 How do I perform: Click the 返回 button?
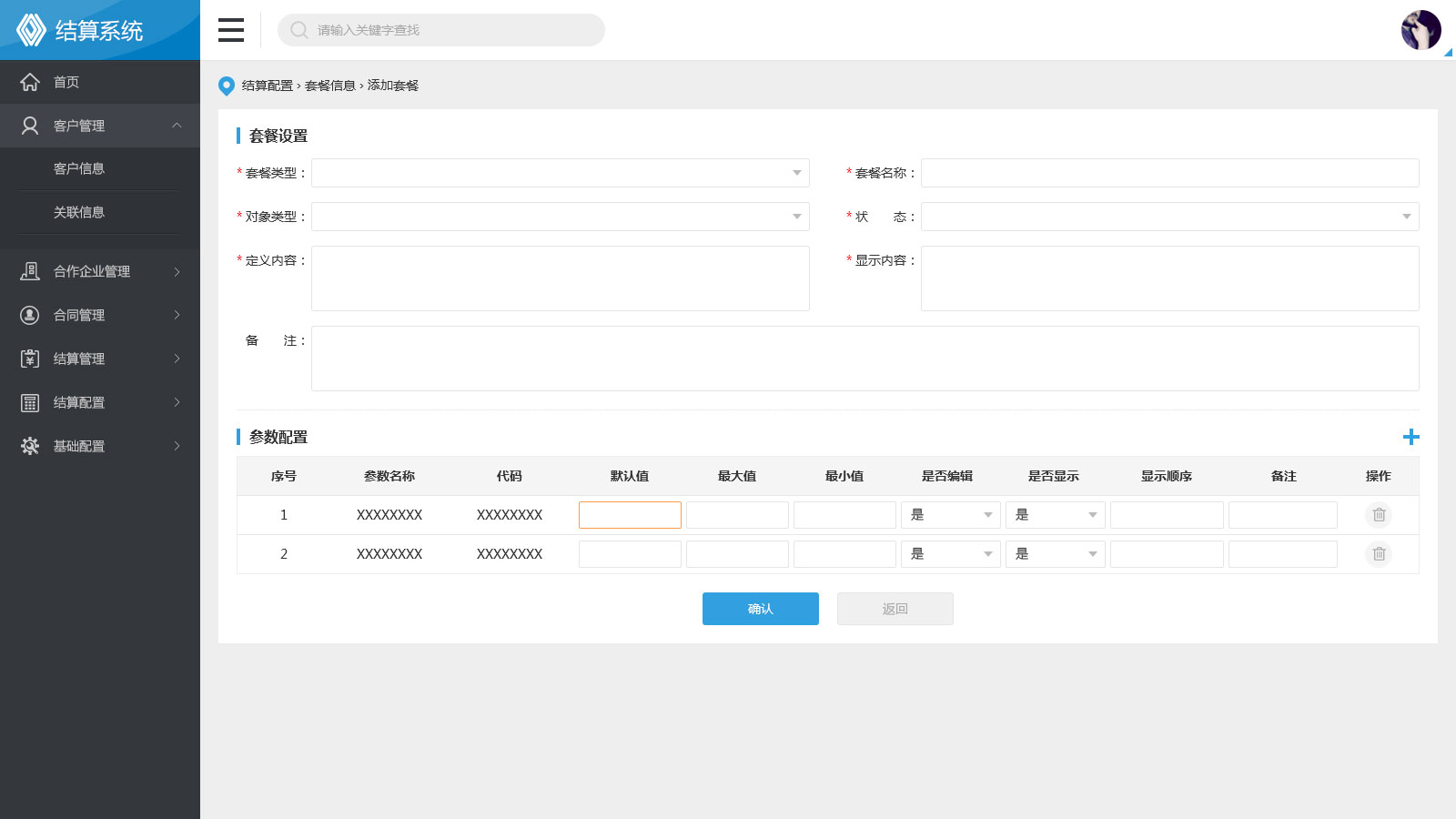point(895,609)
